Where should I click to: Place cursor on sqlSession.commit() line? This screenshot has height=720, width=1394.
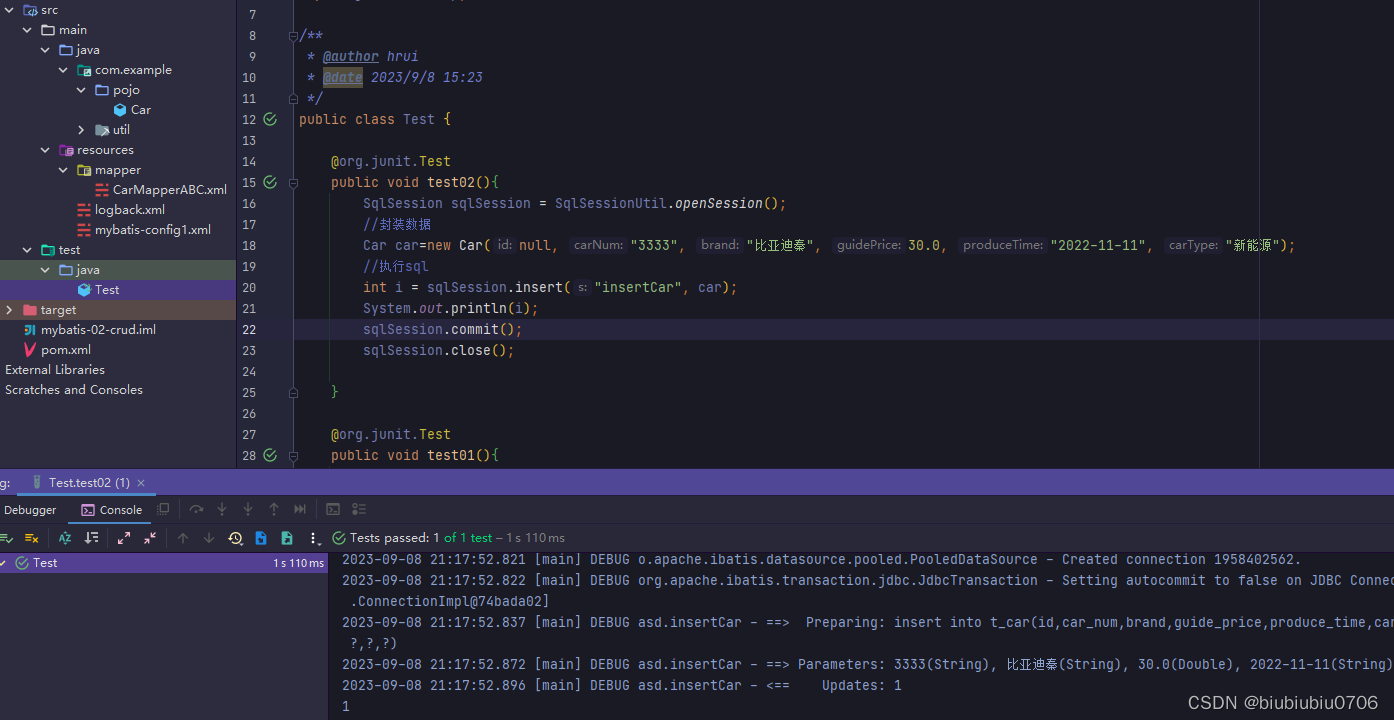[x=843, y=329]
